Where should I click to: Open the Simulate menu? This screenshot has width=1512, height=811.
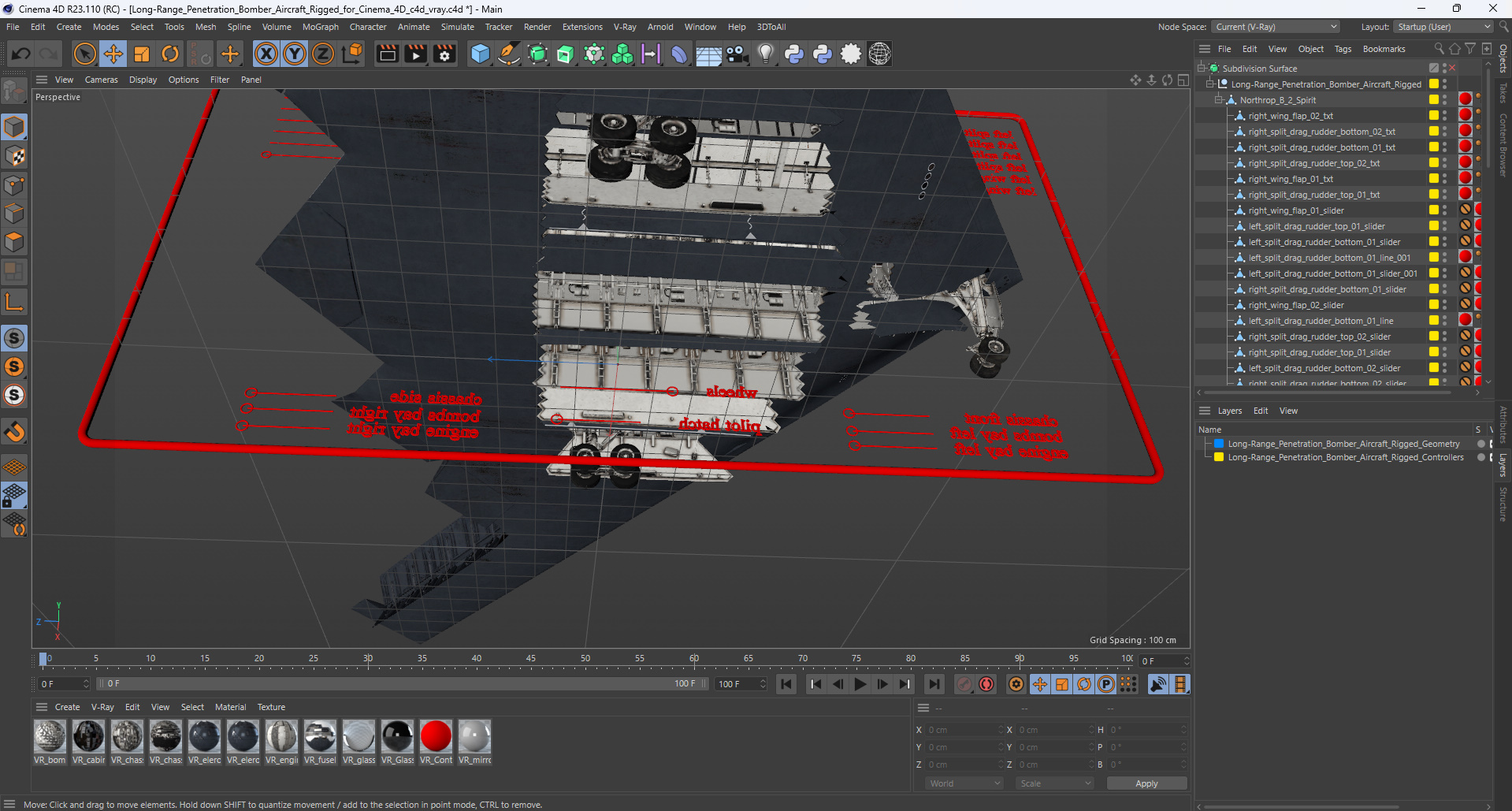457,27
